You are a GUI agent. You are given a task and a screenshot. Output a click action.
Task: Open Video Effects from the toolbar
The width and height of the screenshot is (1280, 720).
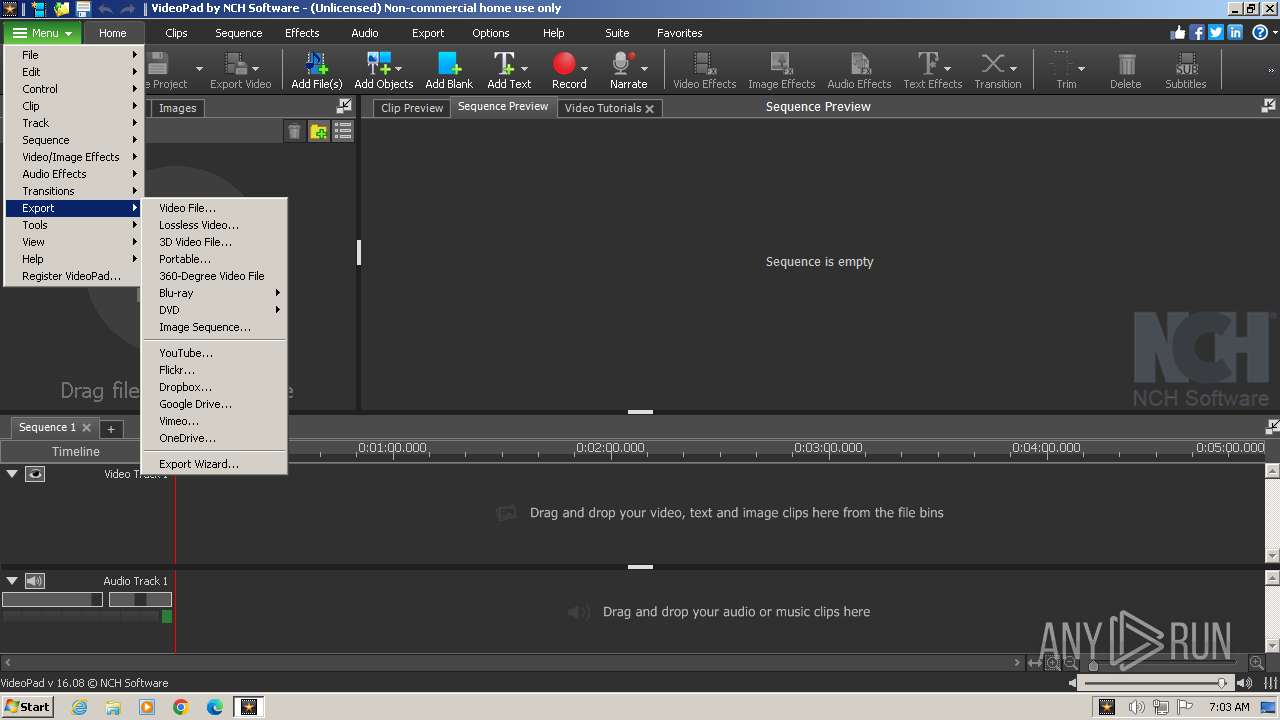[x=704, y=70]
